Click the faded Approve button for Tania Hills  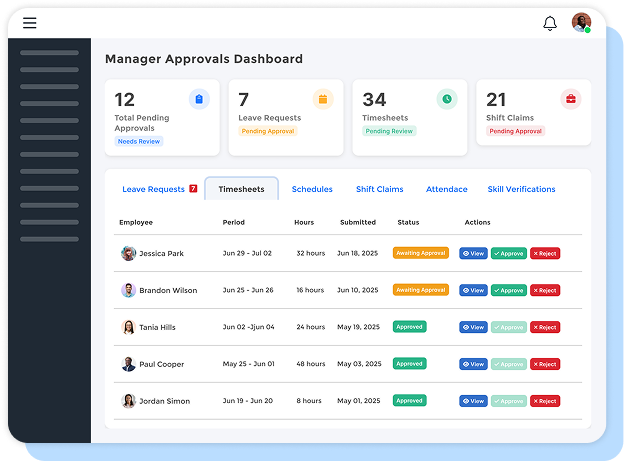point(509,327)
